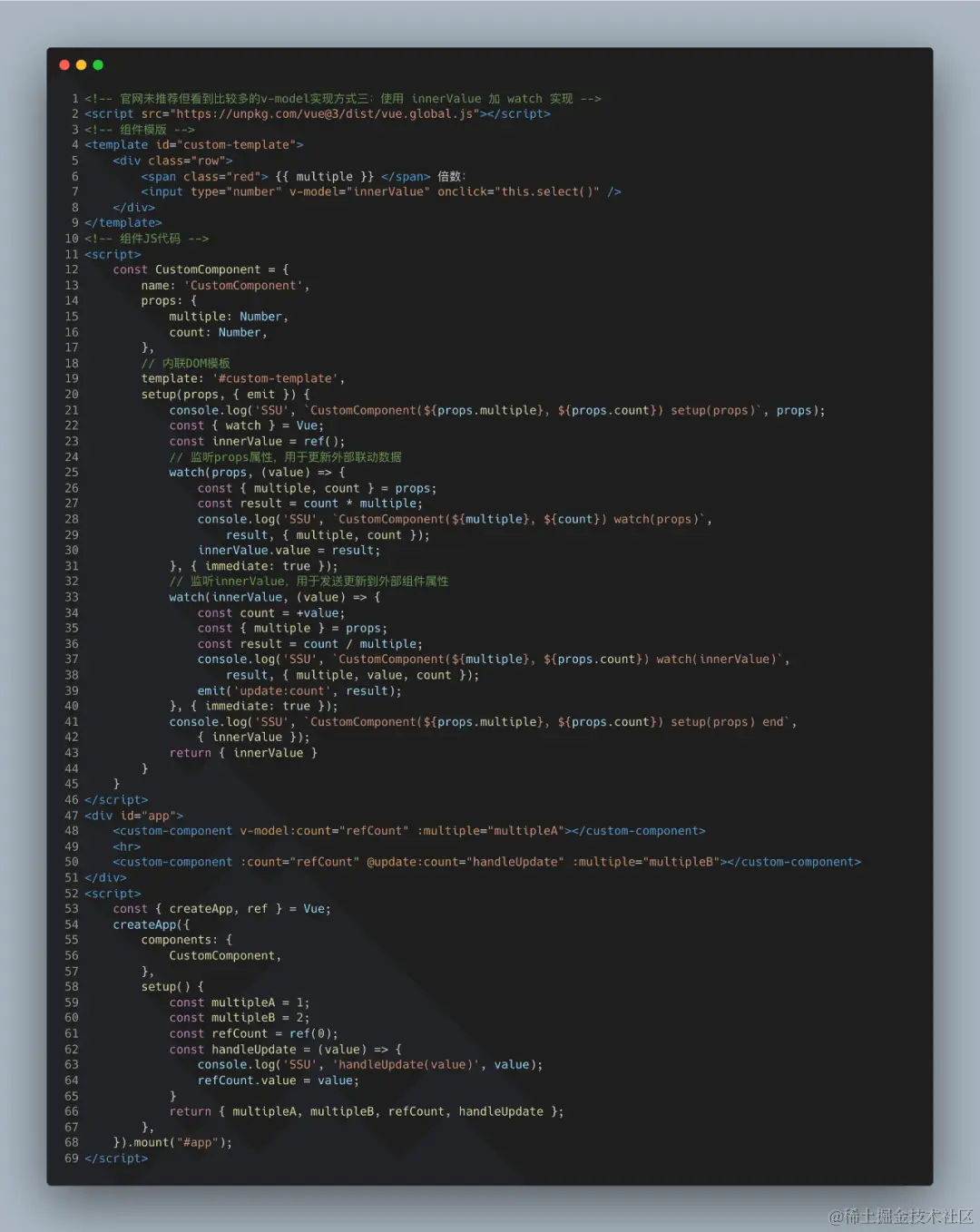Viewport: 980px width, 1232px height.
Task: Select the :multiple="multipleA" attribute
Action: tap(491, 831)
